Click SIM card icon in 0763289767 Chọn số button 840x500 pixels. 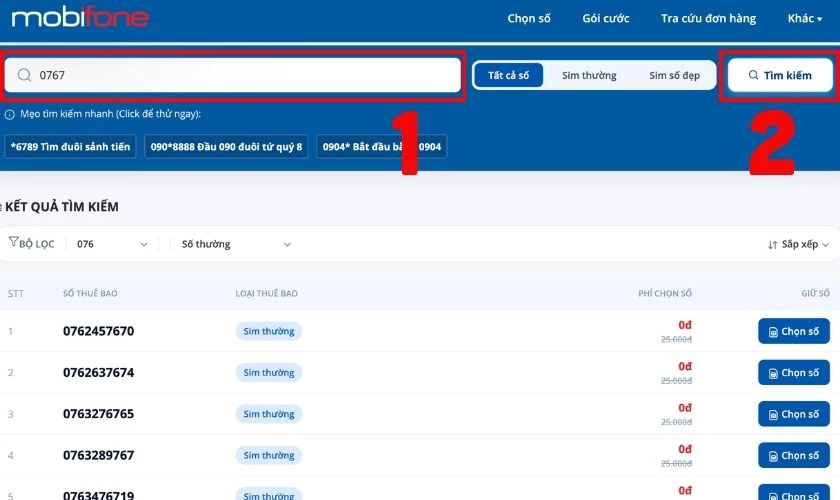pyautogui.click(x=773, y=456)
